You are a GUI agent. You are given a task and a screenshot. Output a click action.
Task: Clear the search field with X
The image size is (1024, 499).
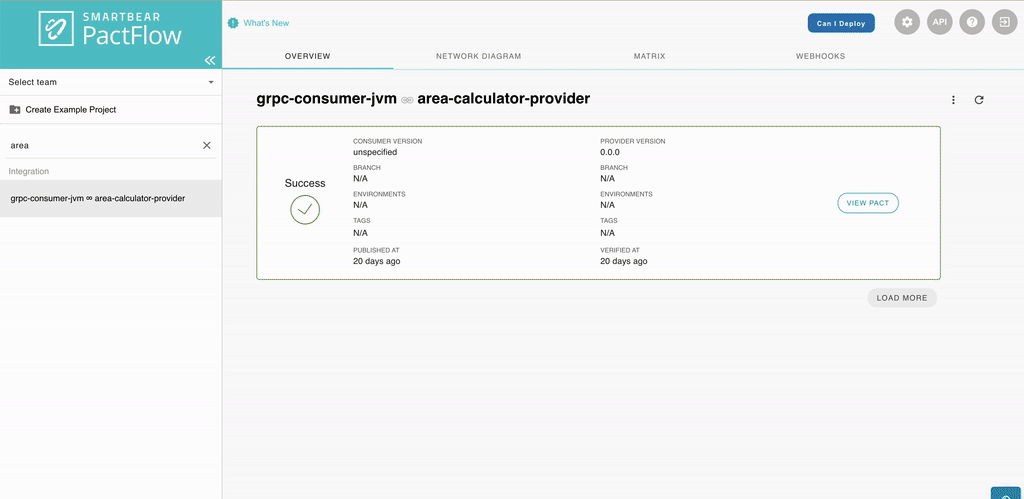coord(206,146)
